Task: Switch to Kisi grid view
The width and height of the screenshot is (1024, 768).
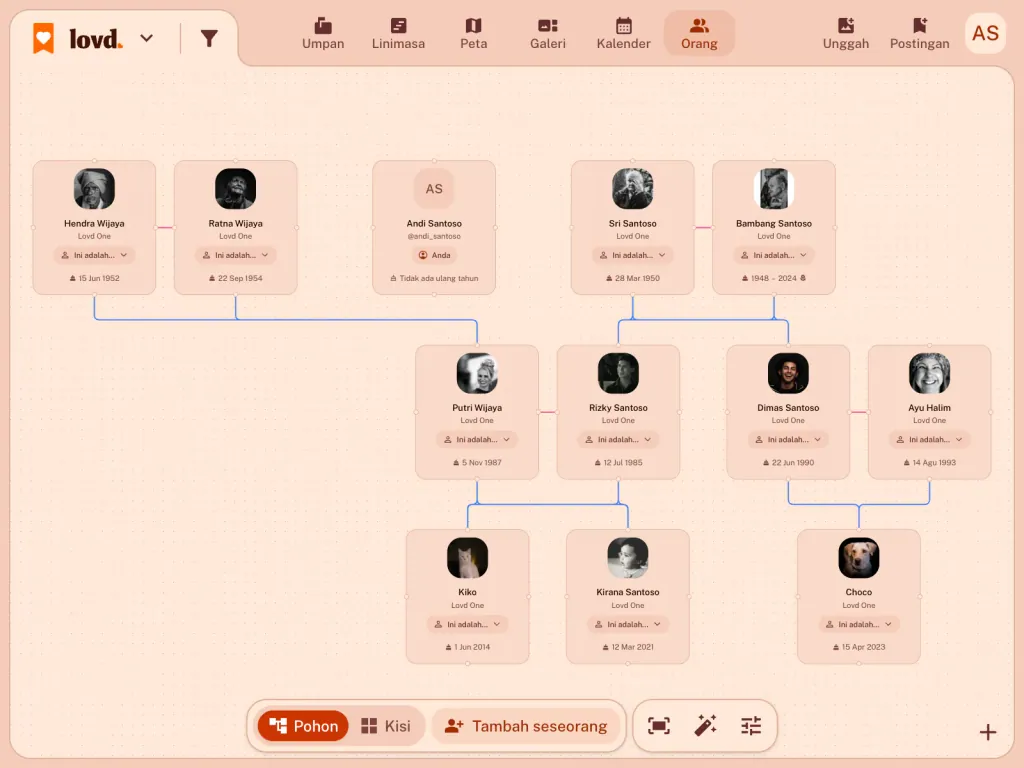Action: click(x=386, y=726)
